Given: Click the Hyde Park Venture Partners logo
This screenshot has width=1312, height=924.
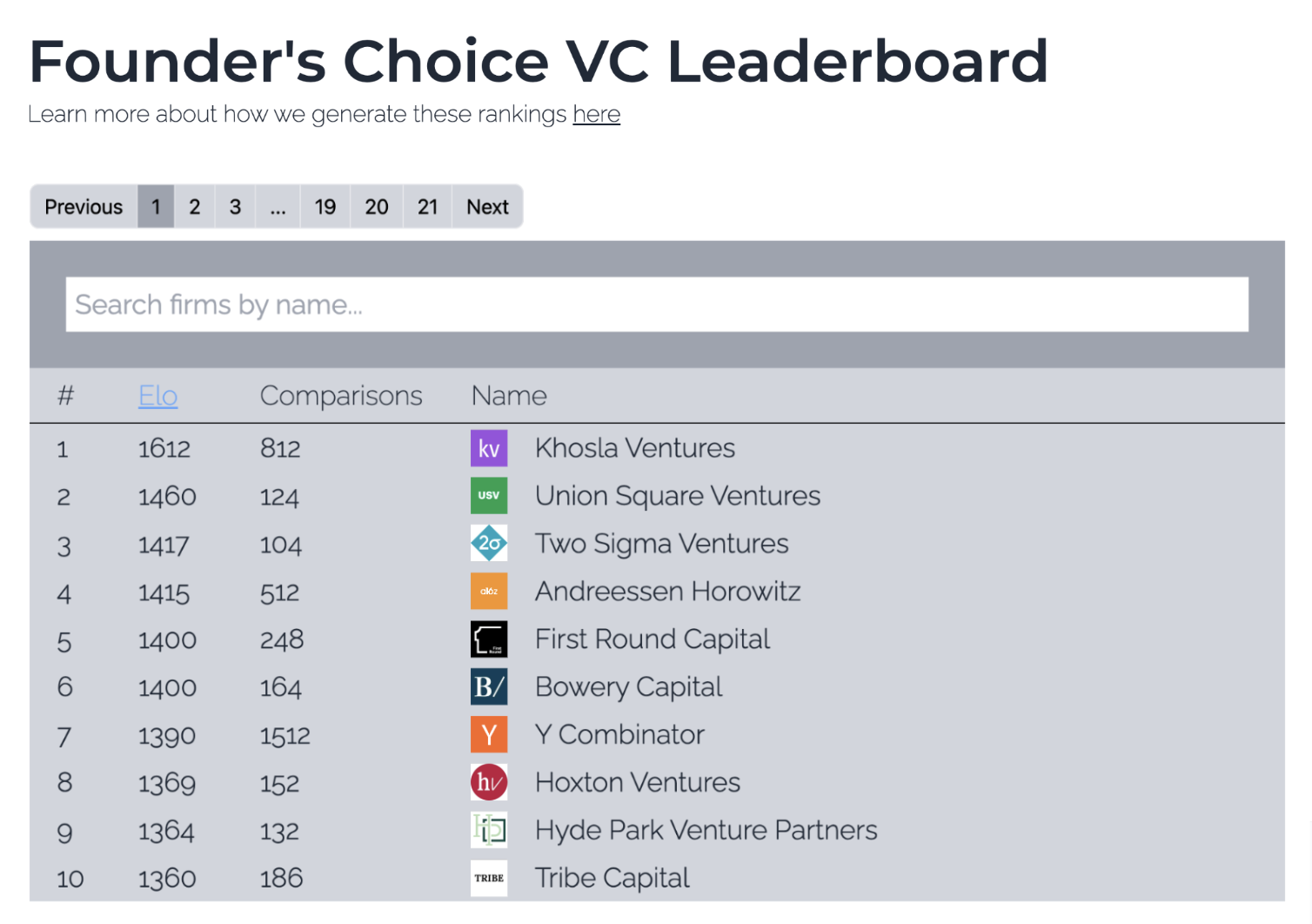Looking at the screenshot, I should (x=489, y=831).
